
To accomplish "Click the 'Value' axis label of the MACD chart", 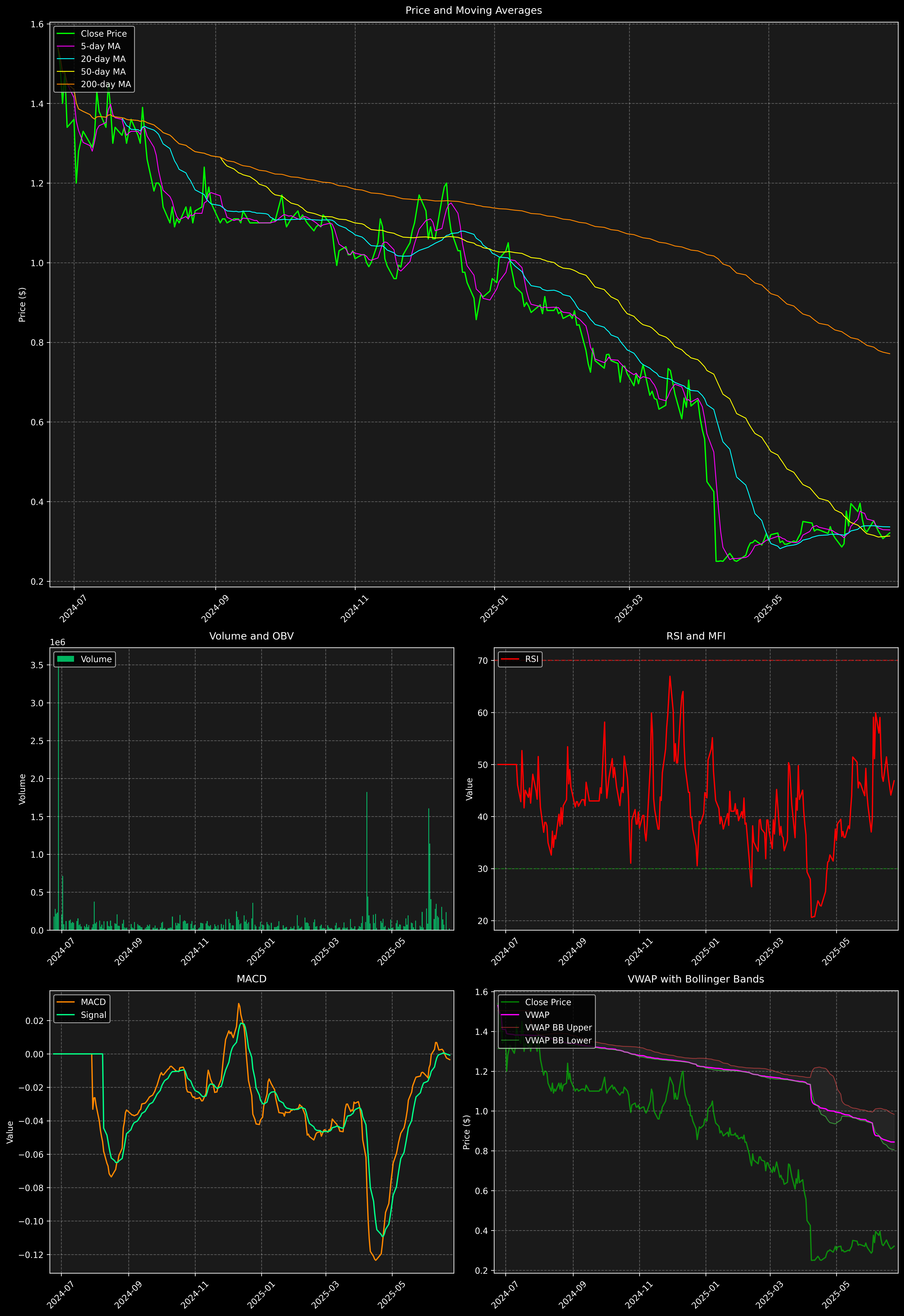I will pos(10,1132).
